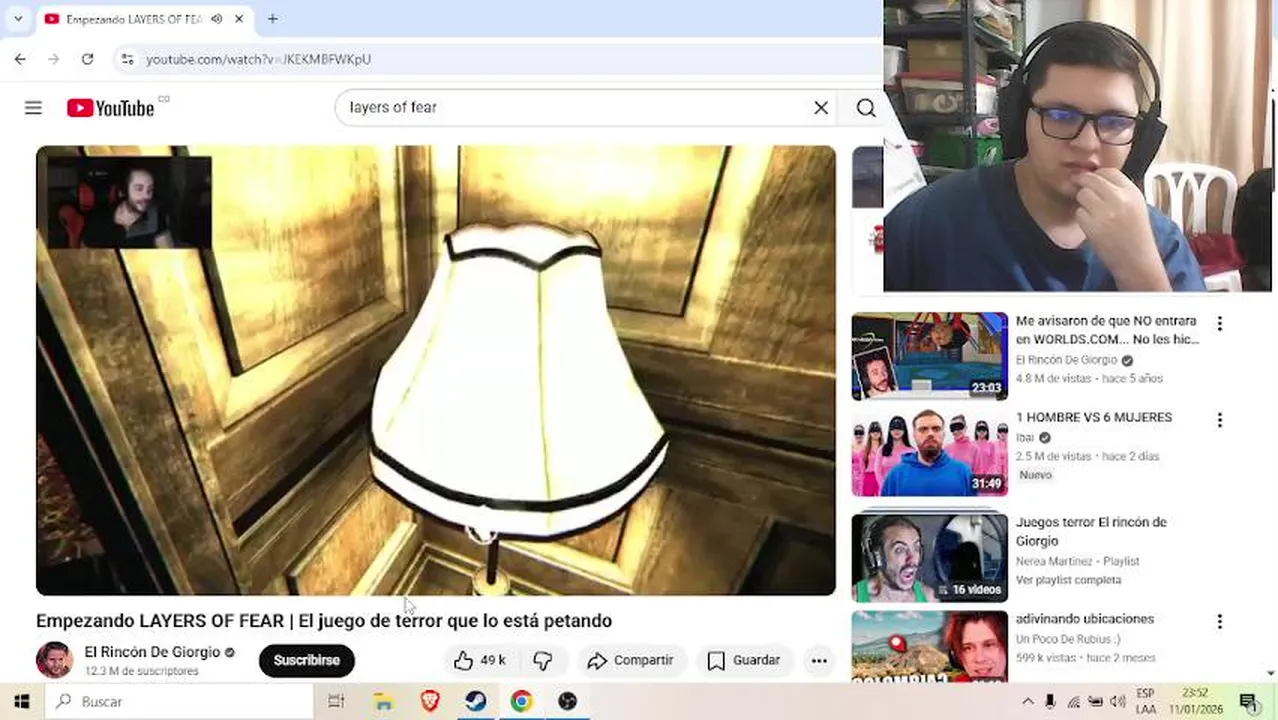Click 'Un Poco De Rubius :)' channel name
Screen dimensions: 1278x720
pos(1068,639)
